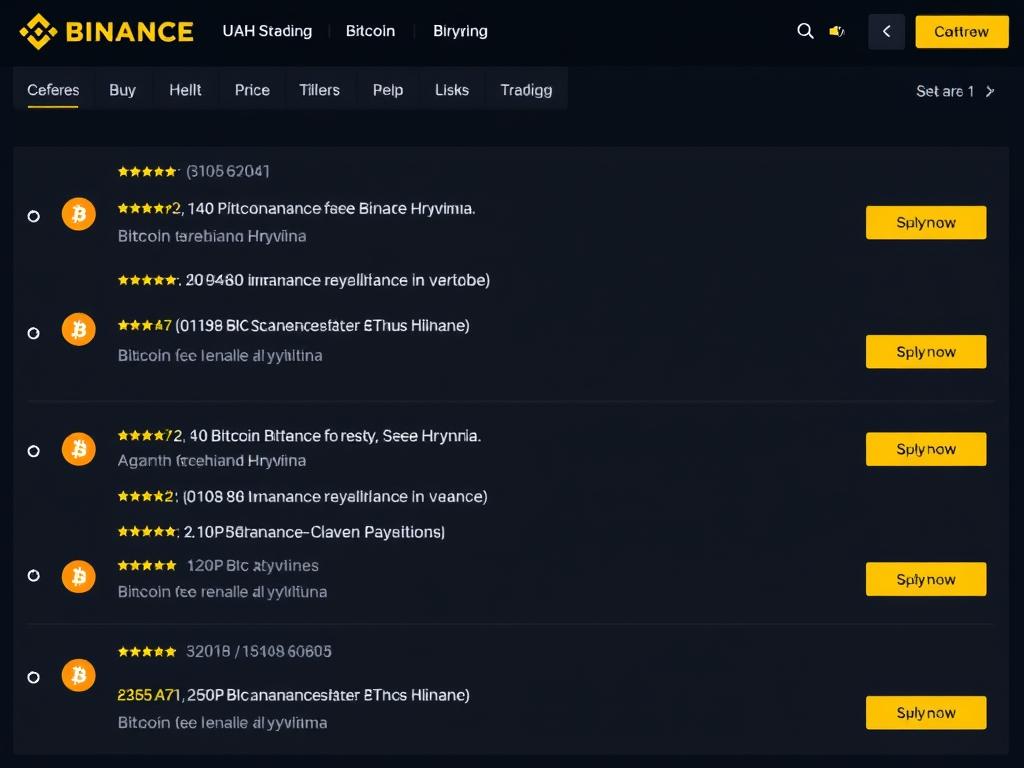Screen dimensions: 1024x768
Task: Click text '(01198 BIC Scanencesfater EThus Hiinane)'
Action: [x=322, y=325]
